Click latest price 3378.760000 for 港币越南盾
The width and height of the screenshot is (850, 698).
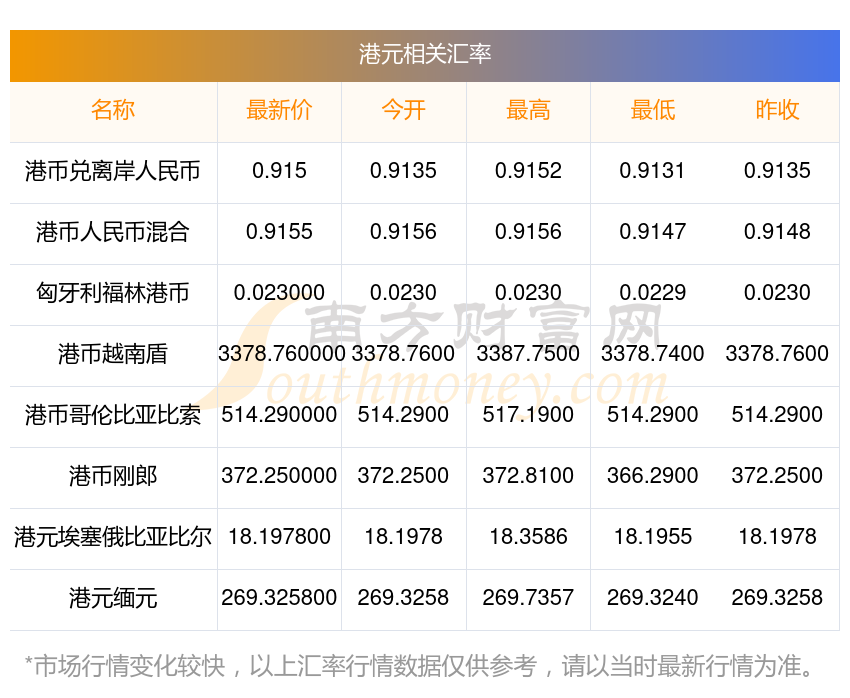[x=281, y=354]
